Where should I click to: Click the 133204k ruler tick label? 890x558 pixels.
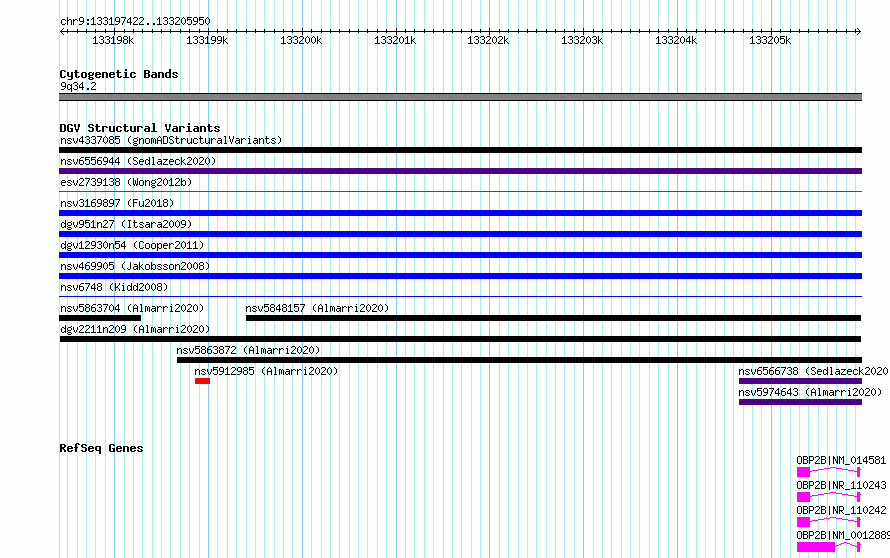click(676, 40)
